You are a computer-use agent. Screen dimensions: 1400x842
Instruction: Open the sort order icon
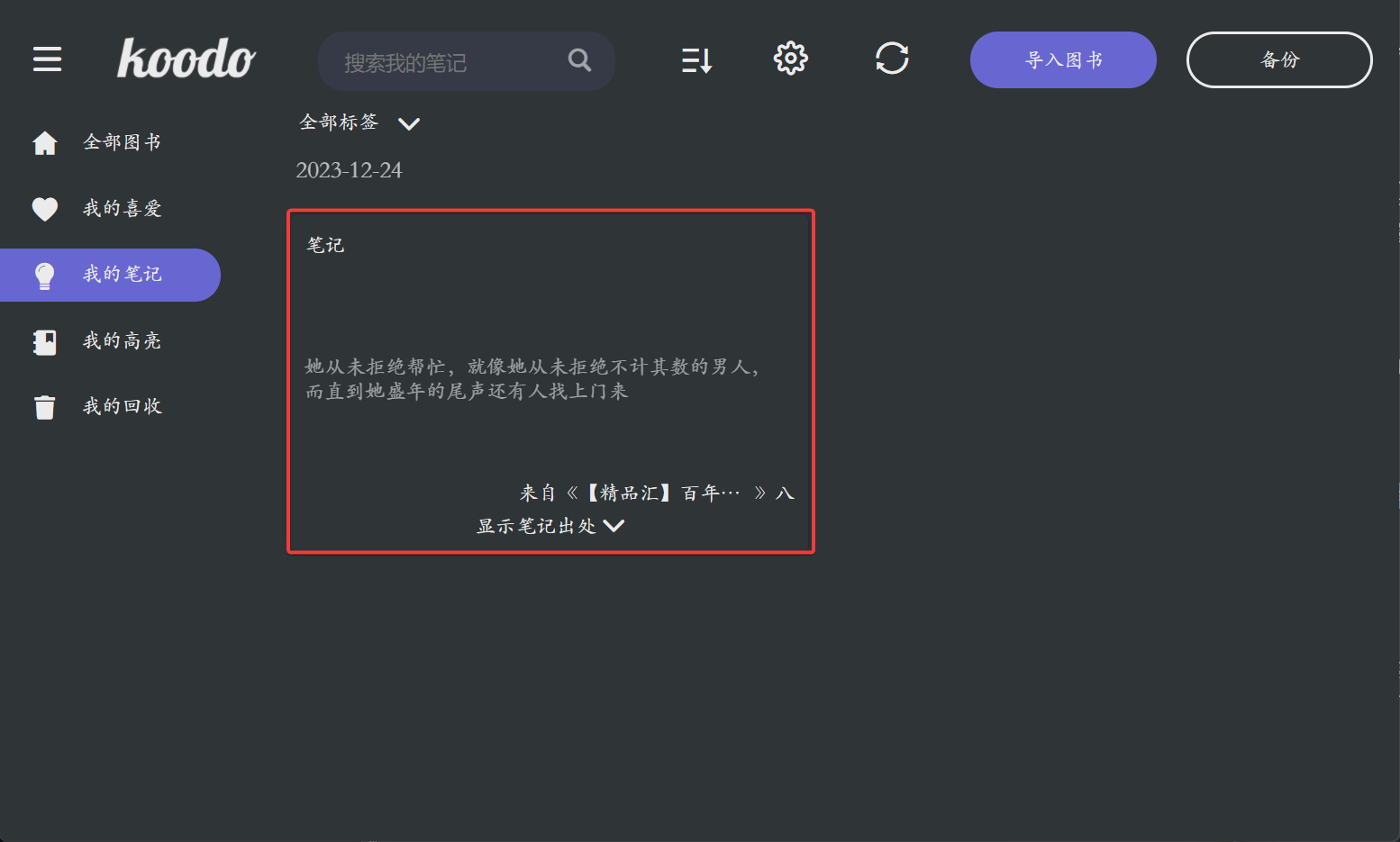click(x=697, y=60)
